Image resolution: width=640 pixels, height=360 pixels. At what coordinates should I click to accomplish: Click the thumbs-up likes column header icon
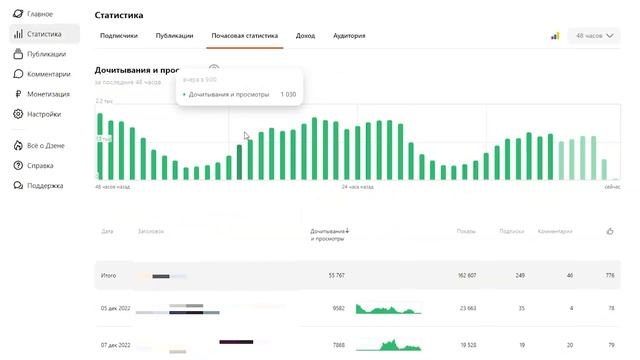click(610, 231)
